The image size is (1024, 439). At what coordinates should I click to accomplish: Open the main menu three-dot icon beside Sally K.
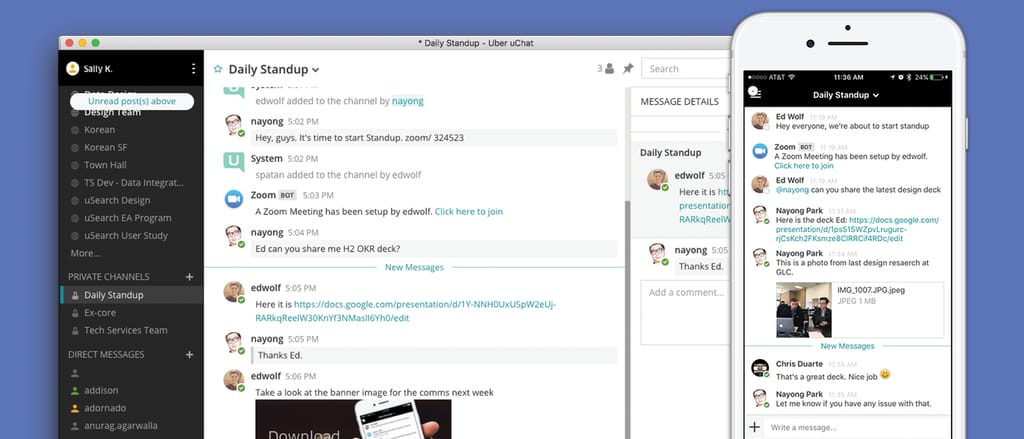193,69
